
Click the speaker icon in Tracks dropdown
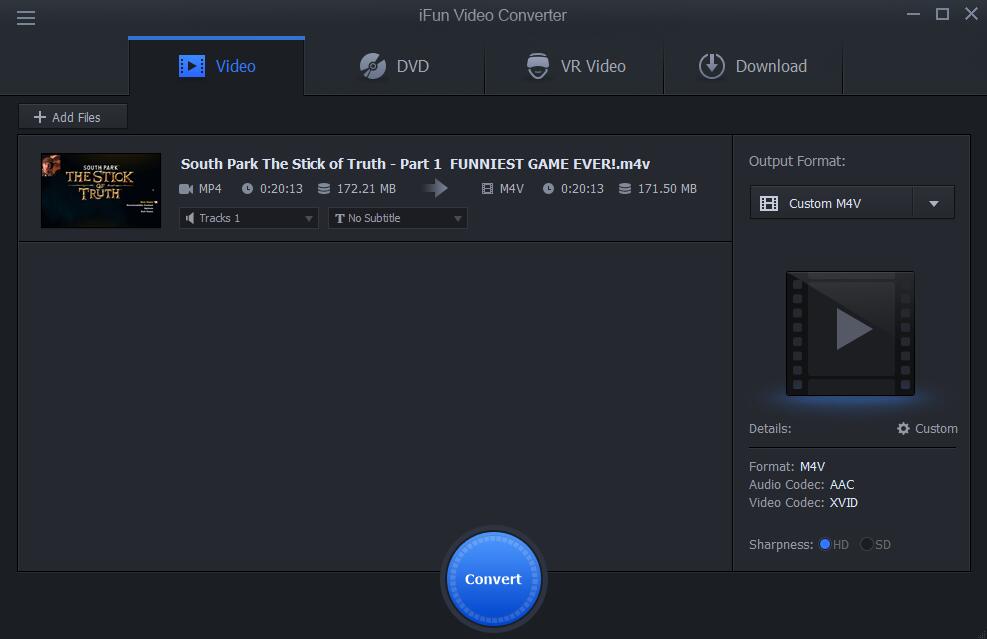(x=189, y=218)
